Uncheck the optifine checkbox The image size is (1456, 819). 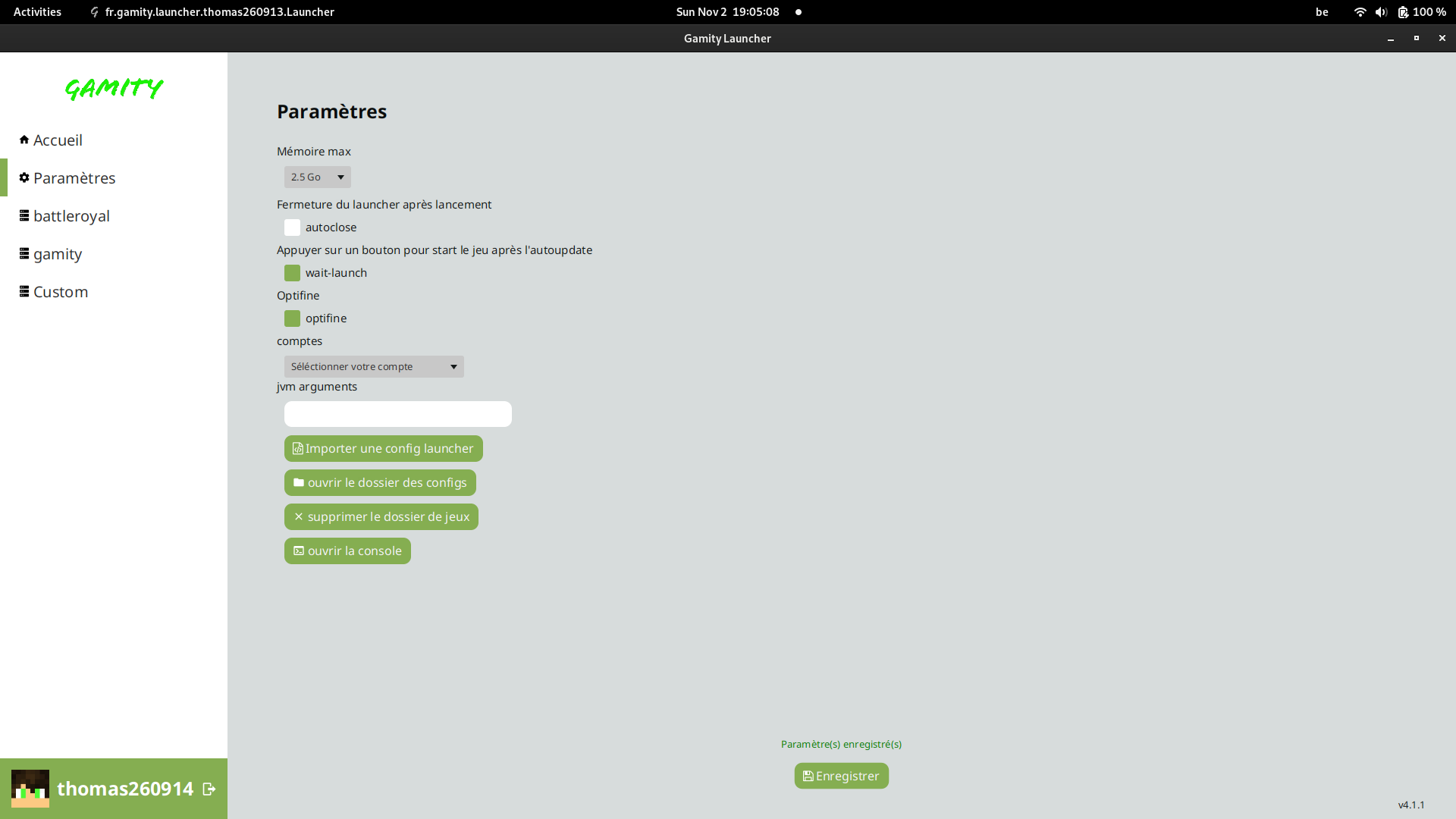click(x=292, y=318)
